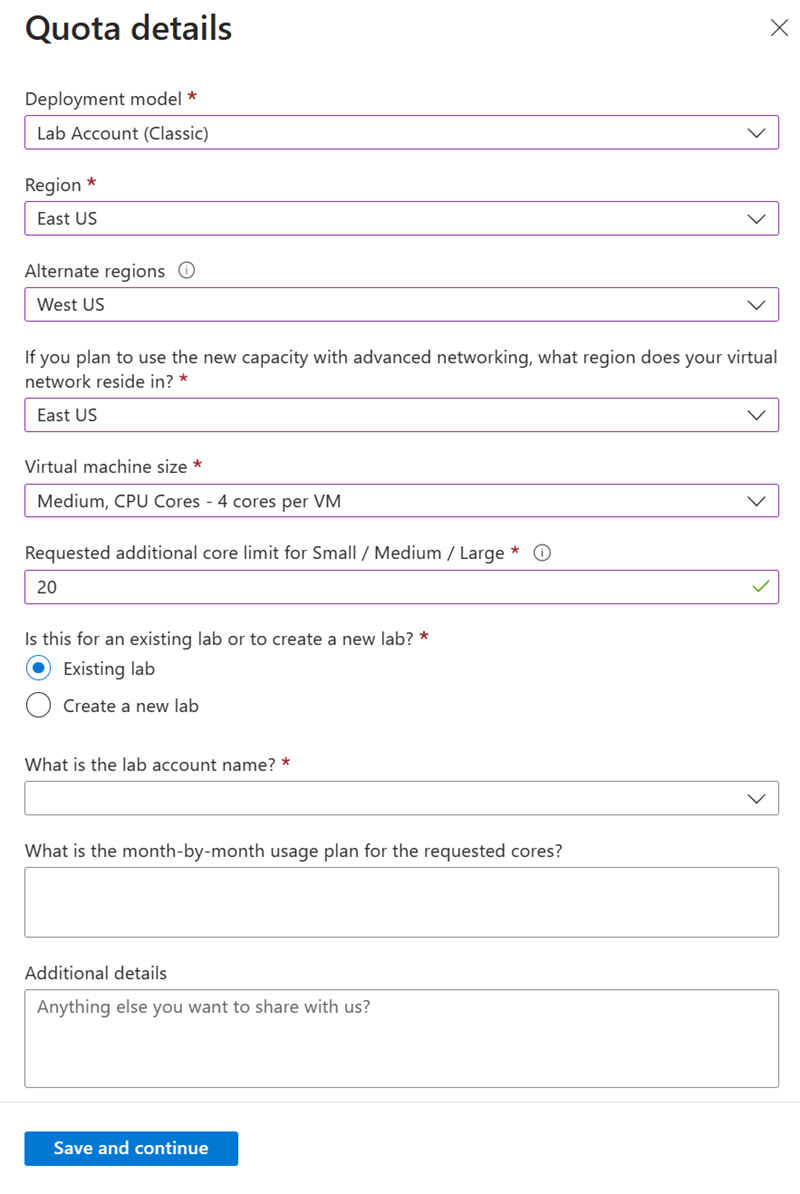Click the Additional details text area
Screen dimensions: 800x1194
[401, 1039]
